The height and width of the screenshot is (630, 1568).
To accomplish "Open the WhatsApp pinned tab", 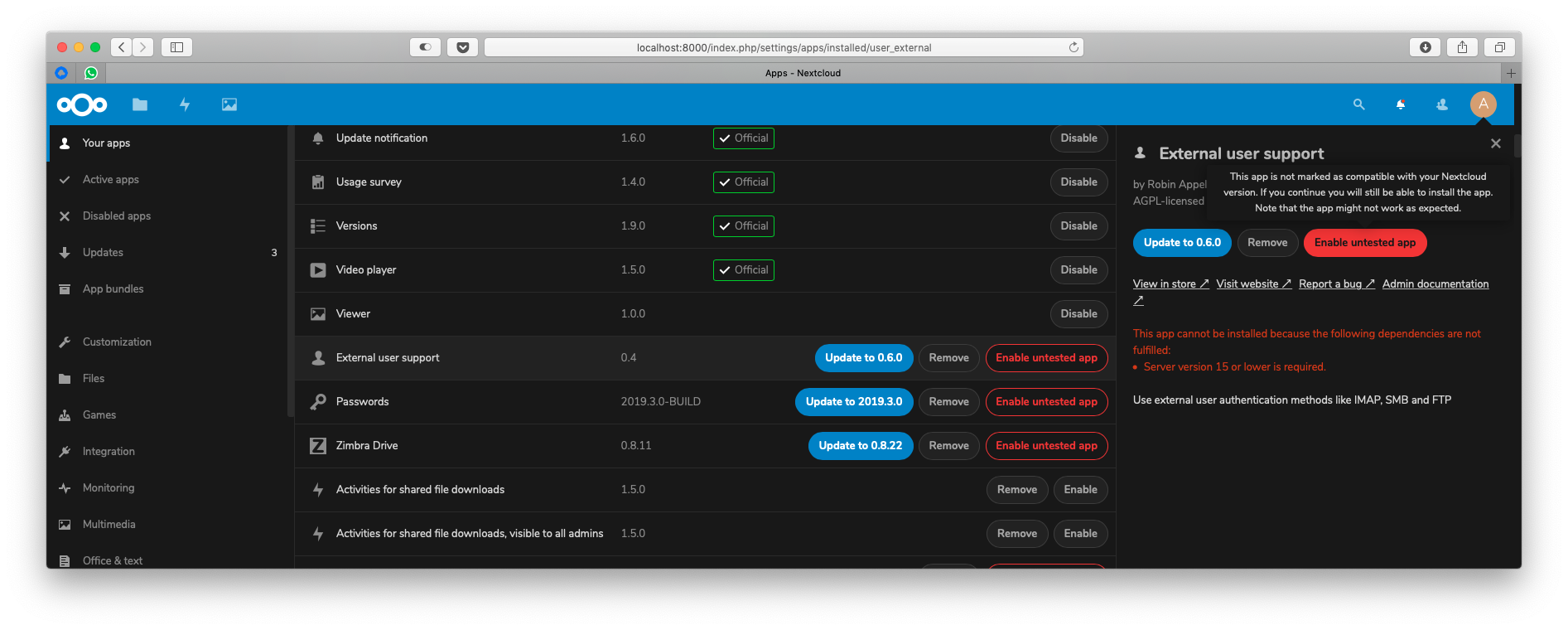I will click(x=91, y=73).
